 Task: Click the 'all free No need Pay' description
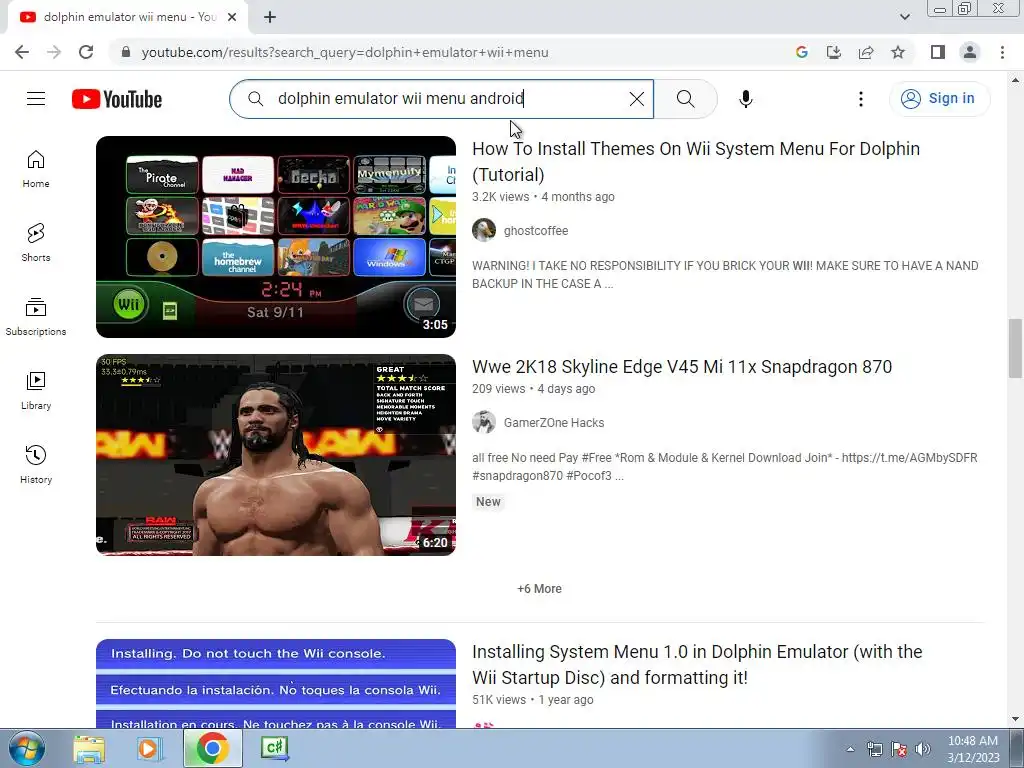[x=724, y=466]
